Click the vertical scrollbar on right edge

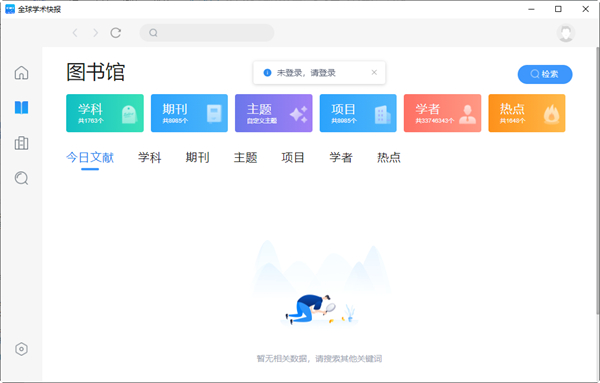597,180
